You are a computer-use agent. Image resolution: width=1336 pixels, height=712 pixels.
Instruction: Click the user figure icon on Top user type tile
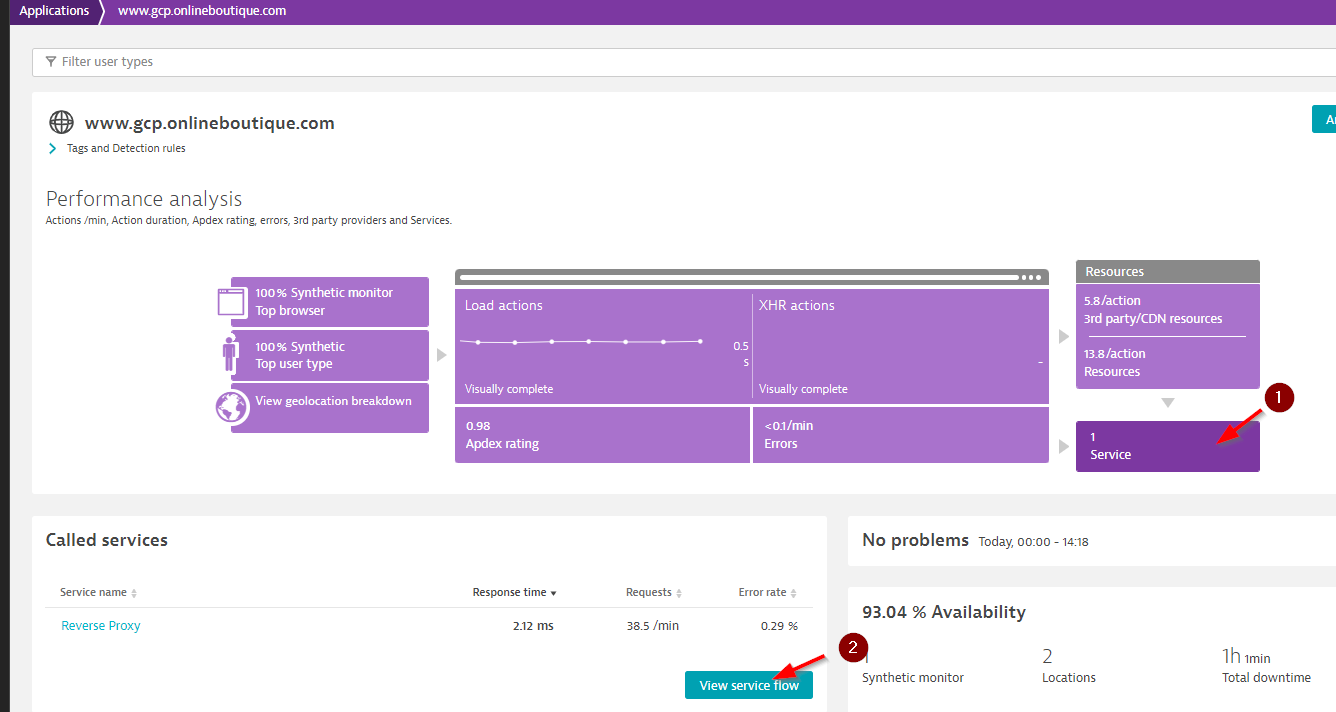(x=231, y=355)
